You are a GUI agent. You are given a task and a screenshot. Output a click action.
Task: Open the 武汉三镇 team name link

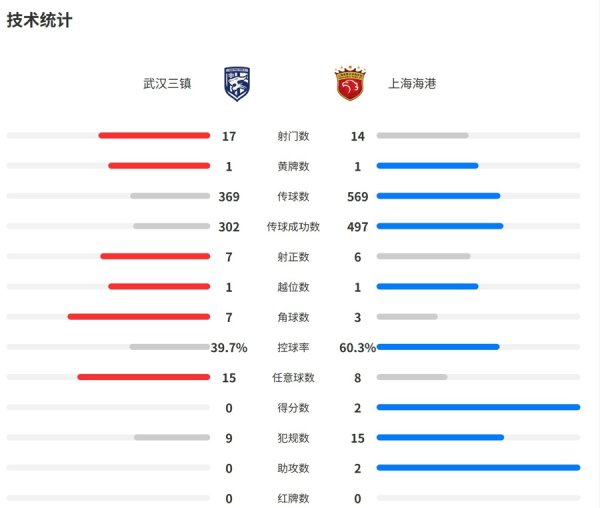167,83
